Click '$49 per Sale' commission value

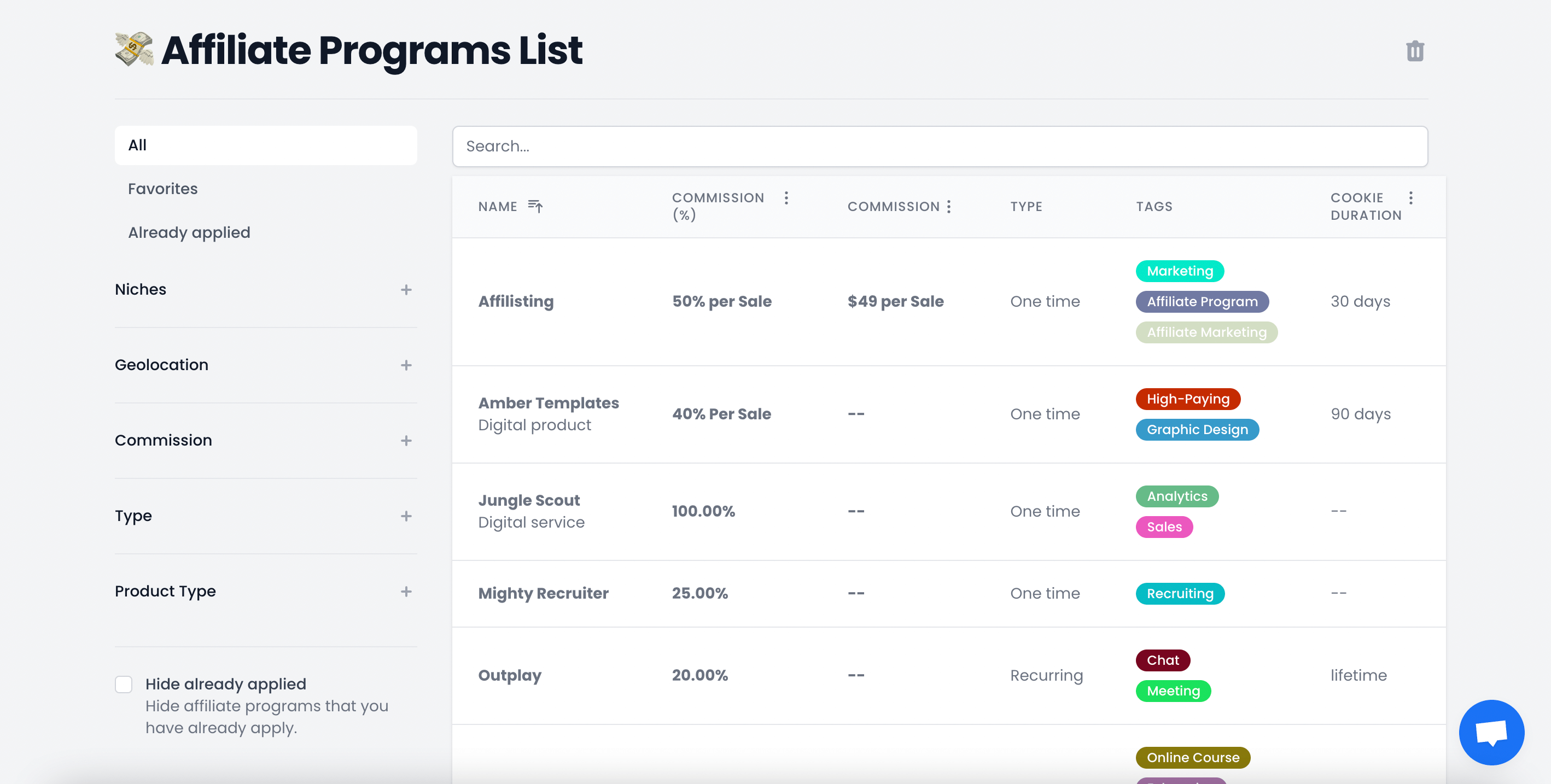pos(895,301)
